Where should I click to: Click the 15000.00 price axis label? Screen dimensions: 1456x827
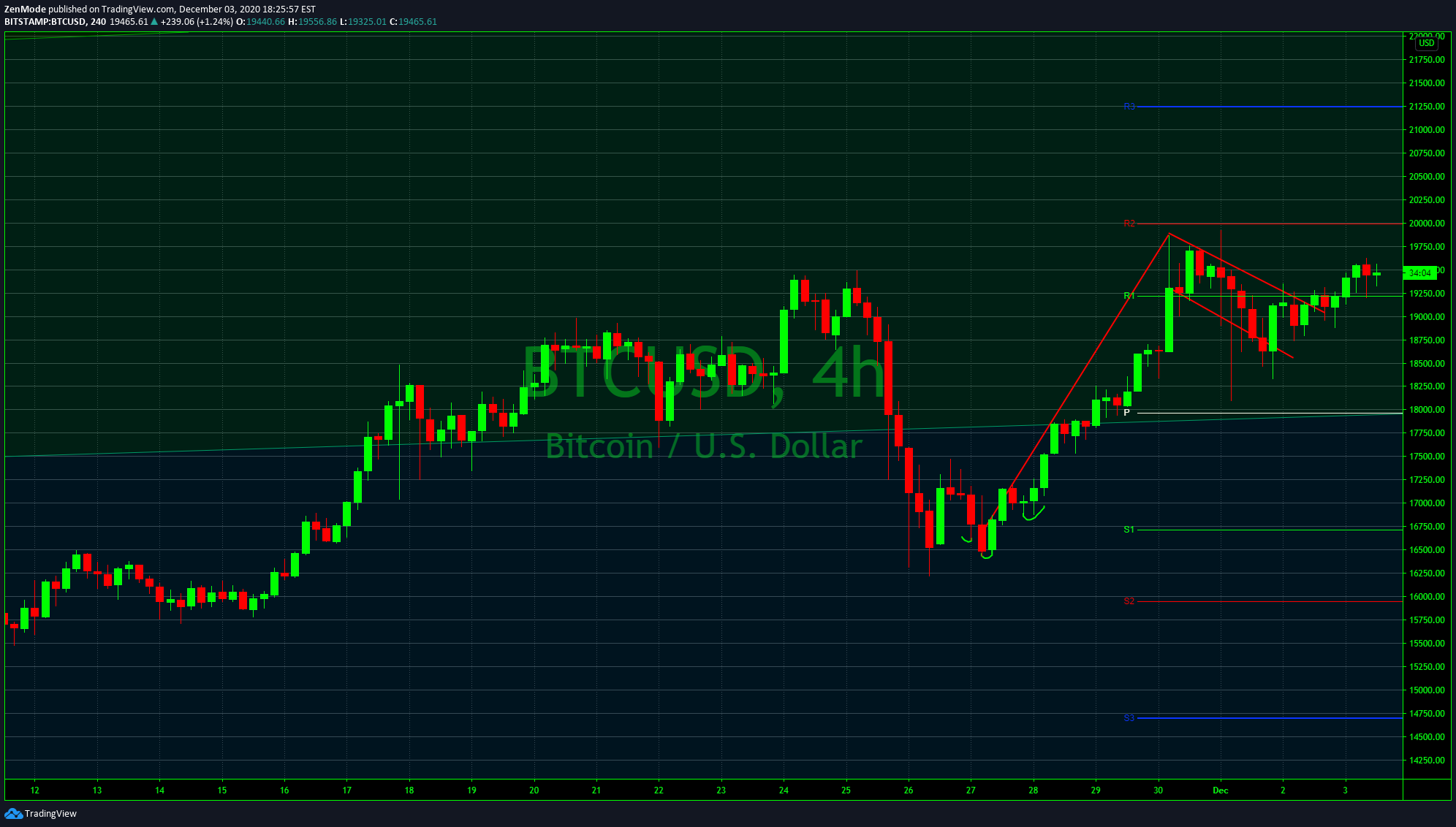pyautogui.click(x=1427, y=690)
